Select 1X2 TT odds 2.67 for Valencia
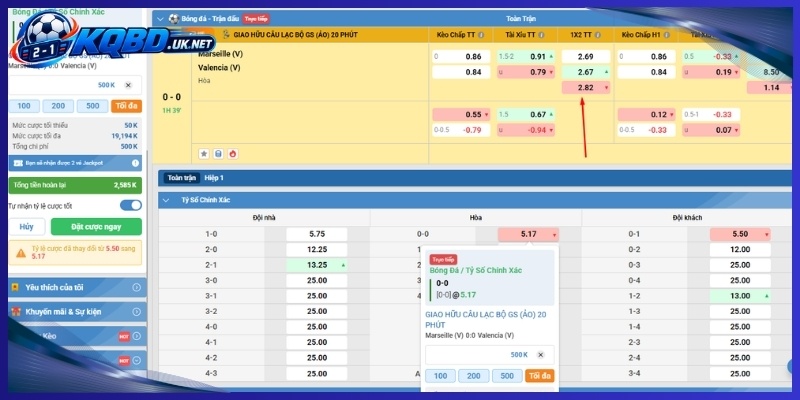This screenshot has height=400, width=800. point(586,72)
